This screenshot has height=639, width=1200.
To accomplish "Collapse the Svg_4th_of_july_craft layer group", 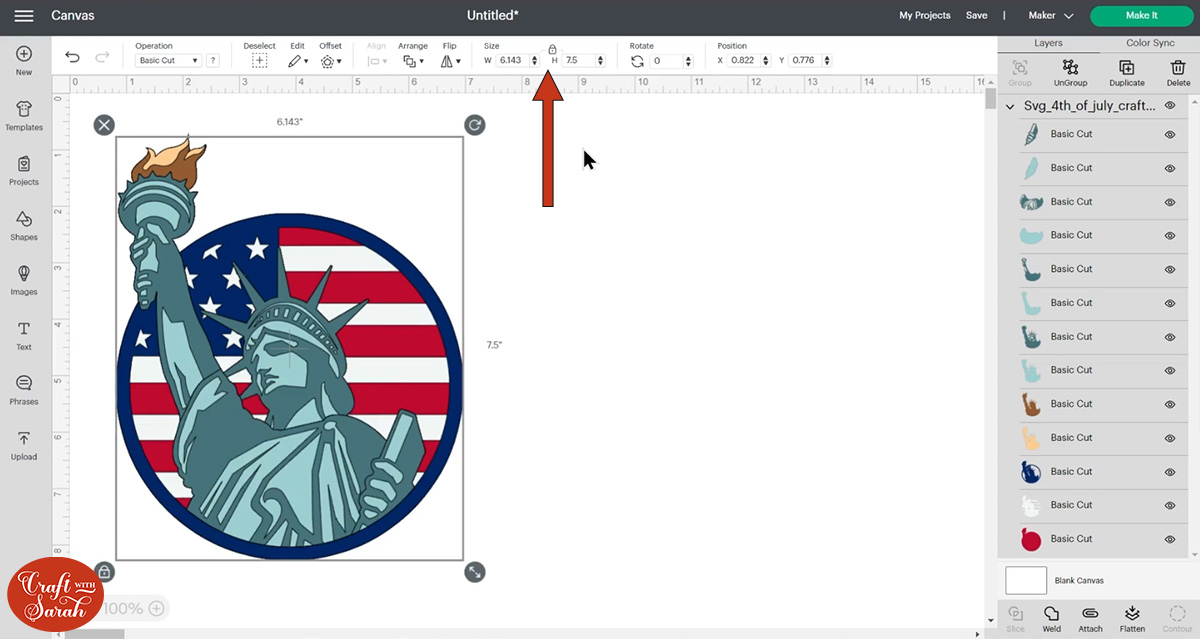I will pos(1009,105).
